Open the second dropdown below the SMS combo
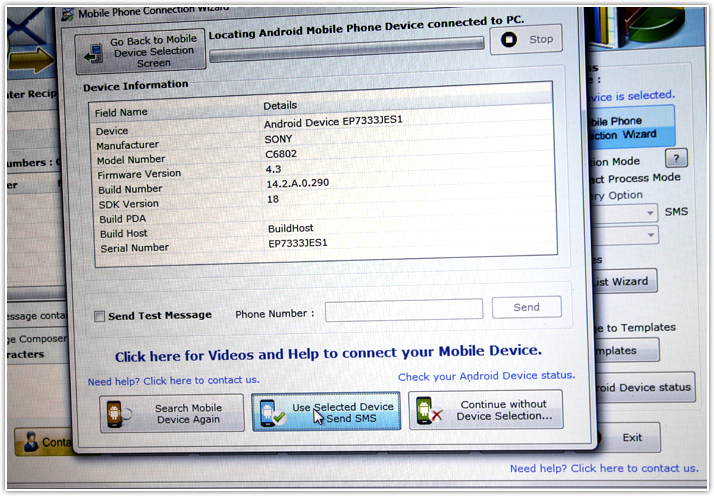The width and height of the screenshot is (714, 496). pyautogui.click(x=651, y=235)
